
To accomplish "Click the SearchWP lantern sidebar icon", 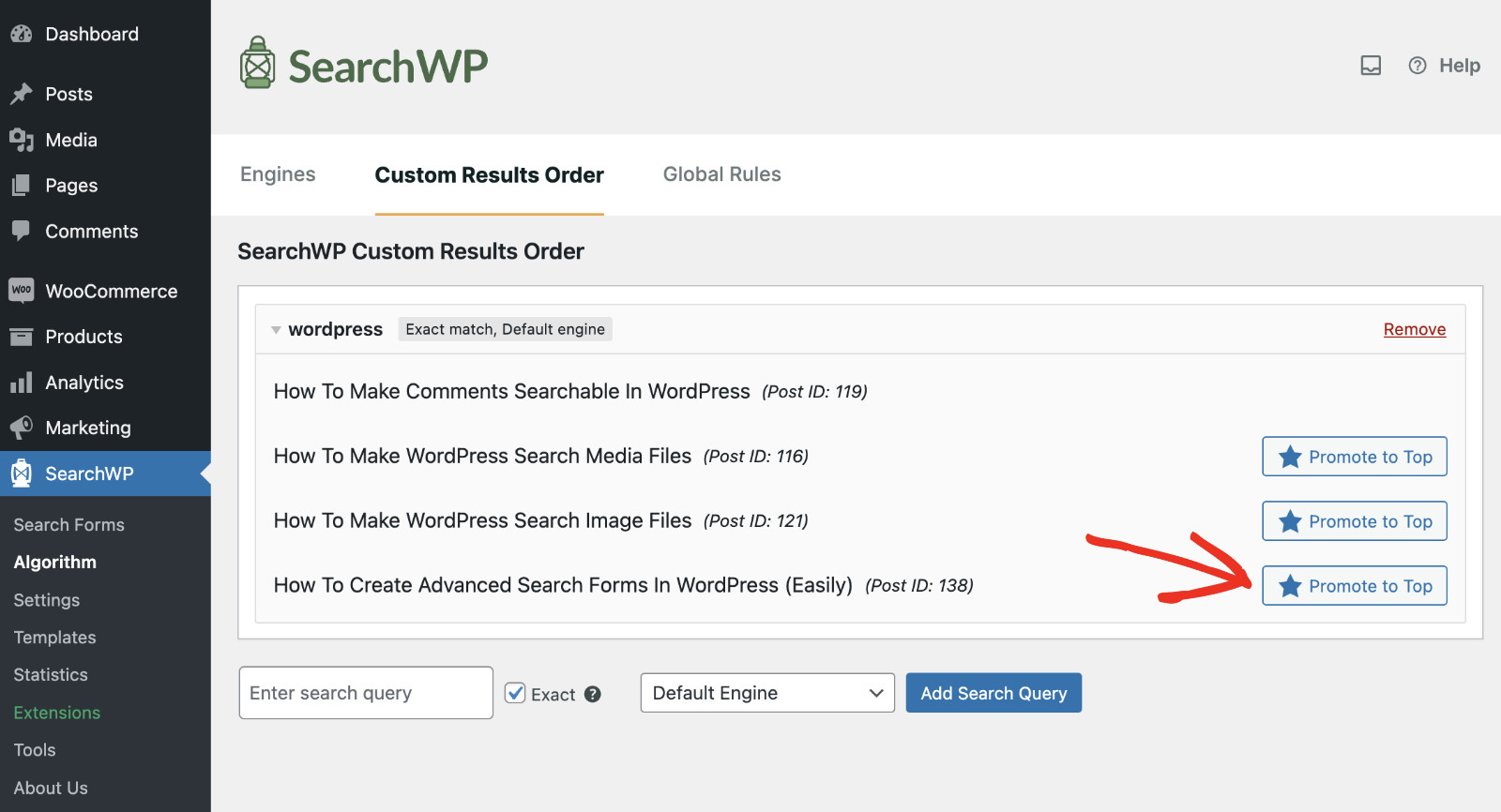I will [x=22, y=474].
